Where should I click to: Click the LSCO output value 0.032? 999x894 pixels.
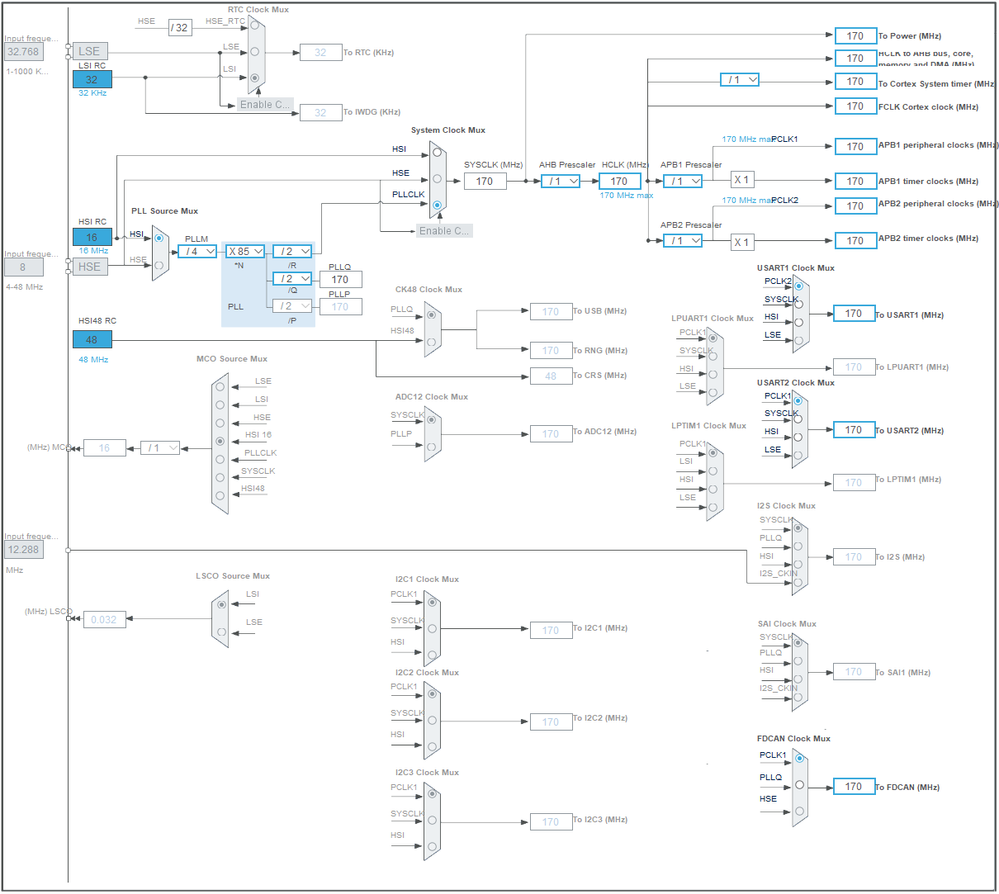(x=104, y=620)
